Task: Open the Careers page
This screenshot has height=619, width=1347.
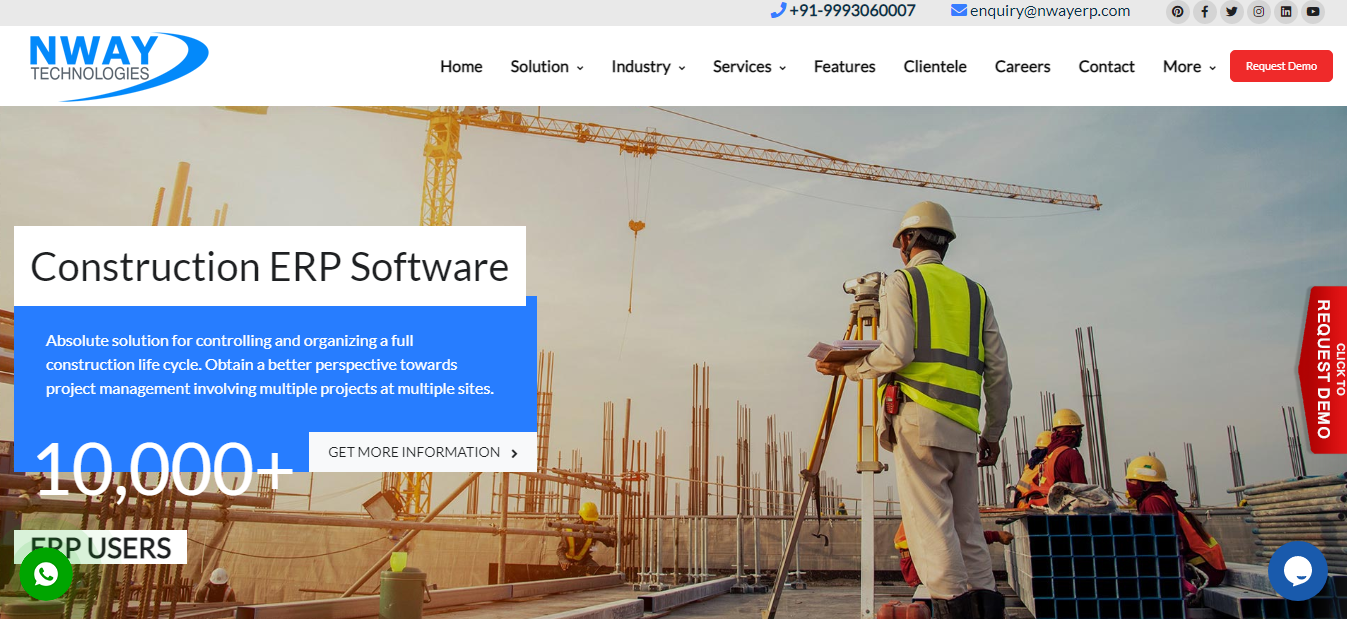Action: [1022, 66]
